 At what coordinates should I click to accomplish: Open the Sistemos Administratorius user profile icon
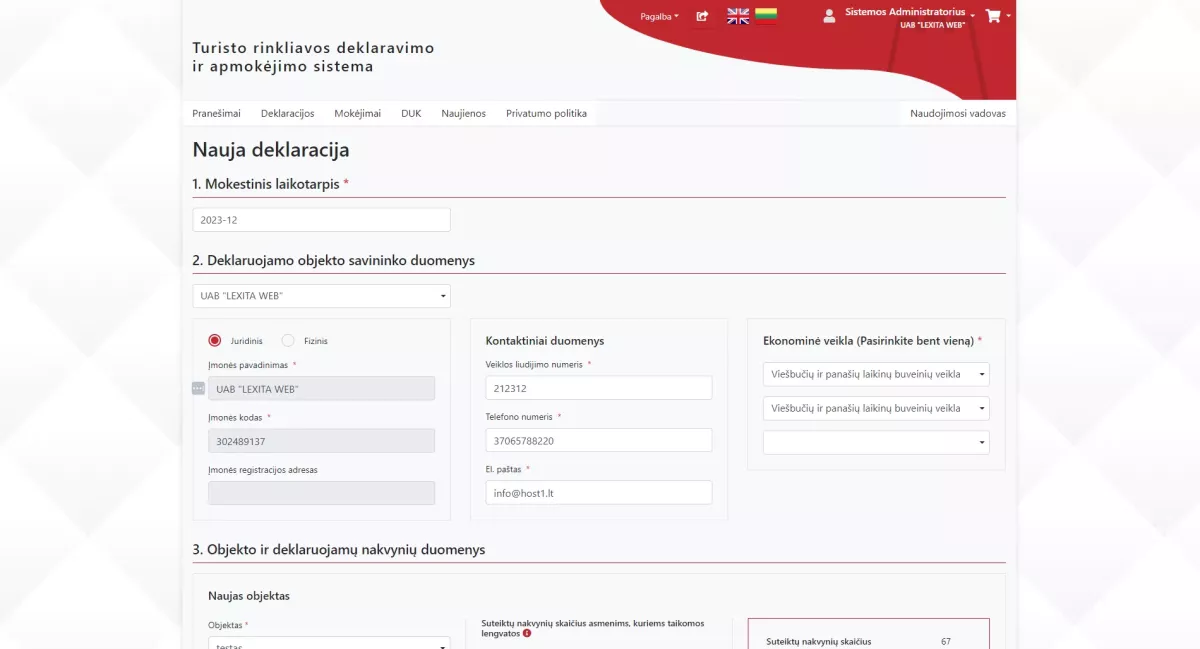829,15
